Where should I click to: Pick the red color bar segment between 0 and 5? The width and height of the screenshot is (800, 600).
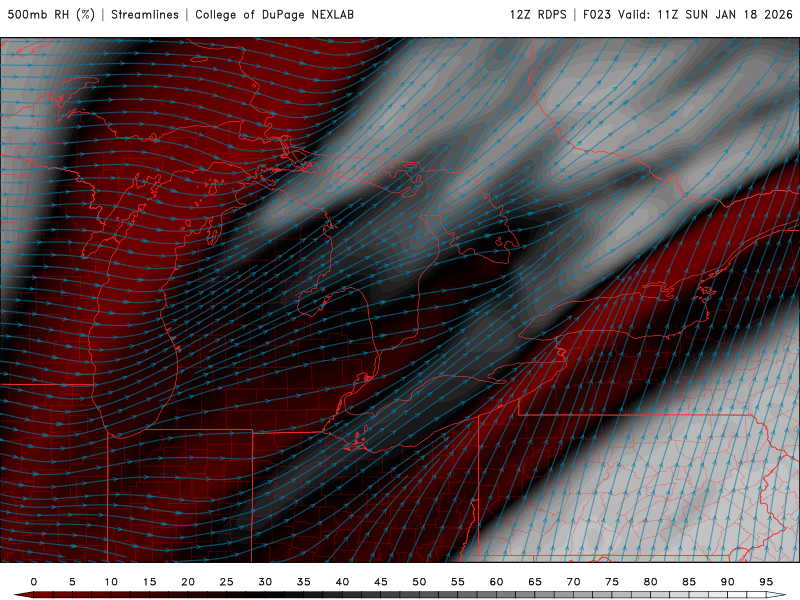(x=53, y=595)
